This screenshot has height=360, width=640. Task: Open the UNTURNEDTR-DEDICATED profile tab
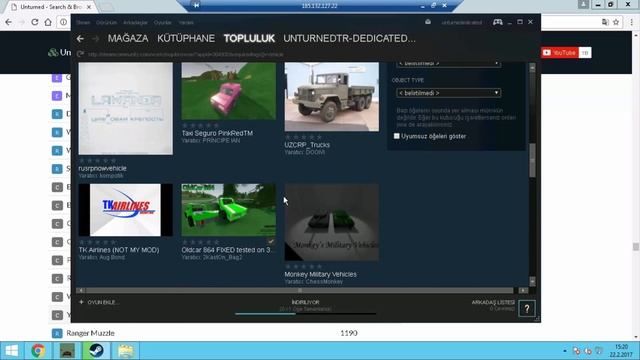pos(349,38)
